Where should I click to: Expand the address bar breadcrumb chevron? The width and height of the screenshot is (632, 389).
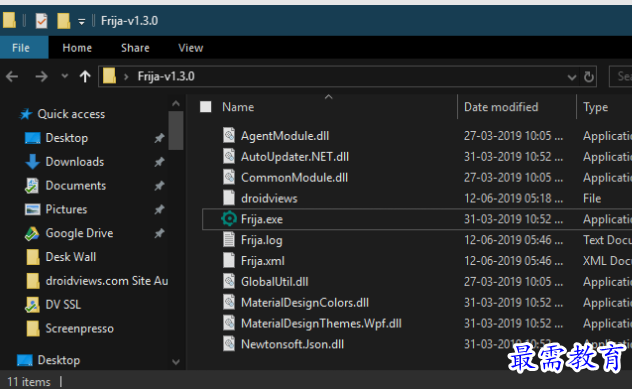(x=126, y=76)
